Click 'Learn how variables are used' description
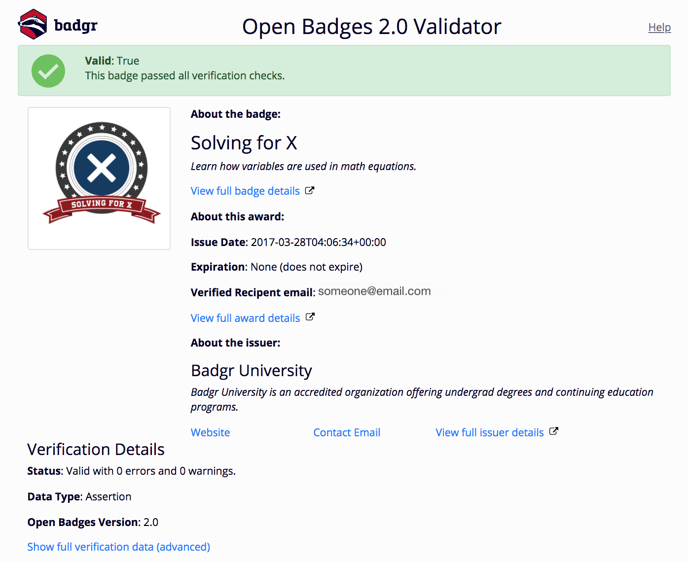The image size is (688, 562). click(x=303, y=166)
